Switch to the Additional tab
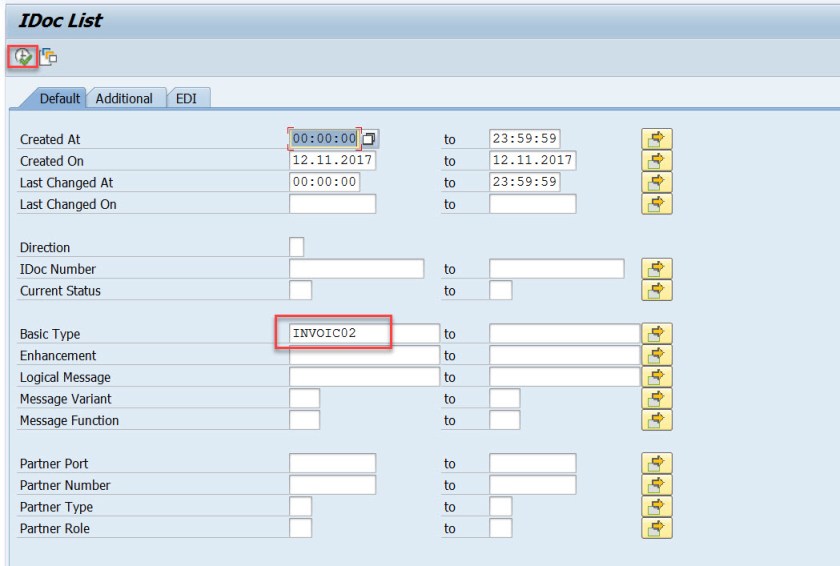Image resolution: width=840 pixels, height=566 pixels. (124, 99)
